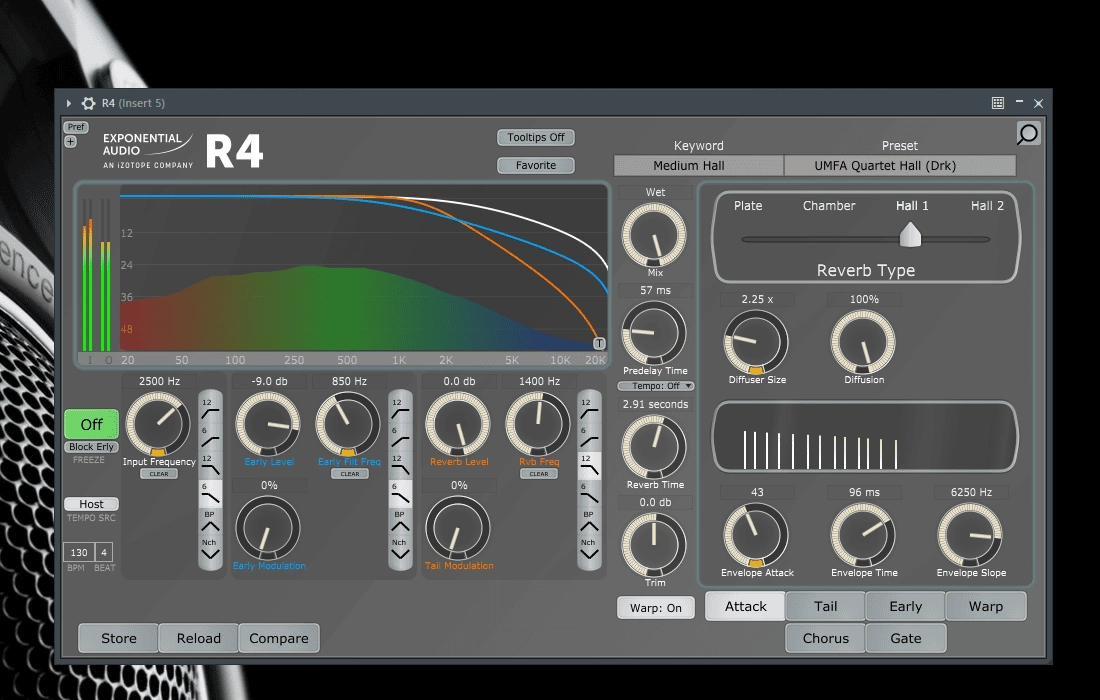Click the Predelay Time knob
Screen dimensions: 1100x700
[x=654, y=333]
